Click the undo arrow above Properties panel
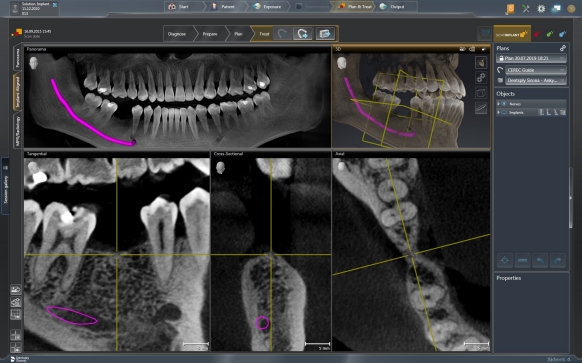582x363 pixels. pos(540,260)
